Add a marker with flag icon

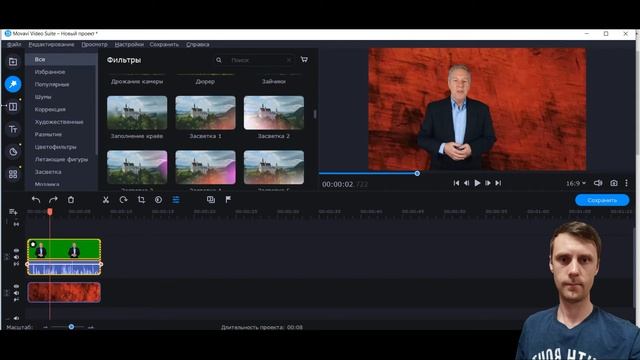[228, 200]
